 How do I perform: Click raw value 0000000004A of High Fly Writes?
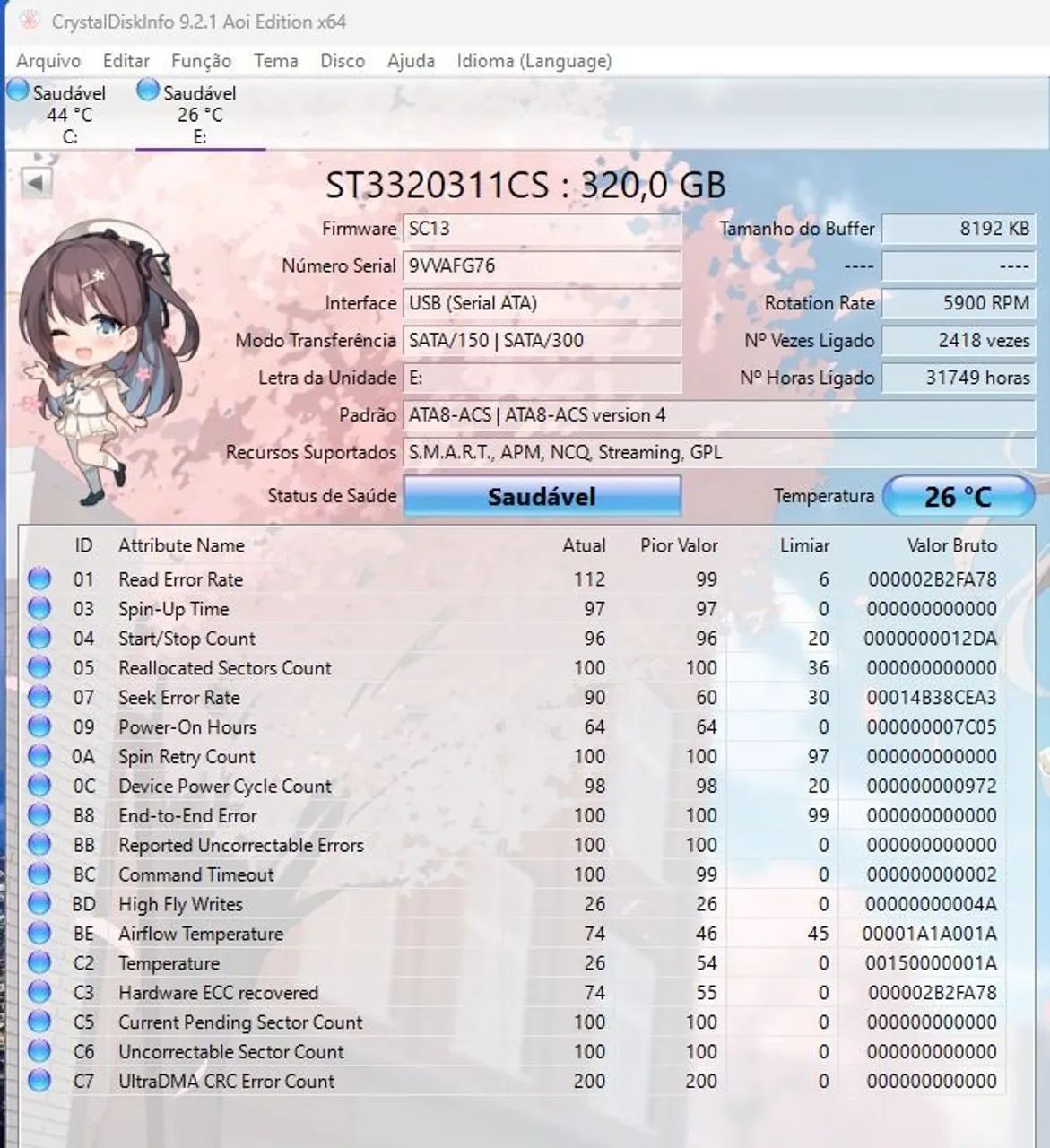pyautogui.click(x=931, y=904)
